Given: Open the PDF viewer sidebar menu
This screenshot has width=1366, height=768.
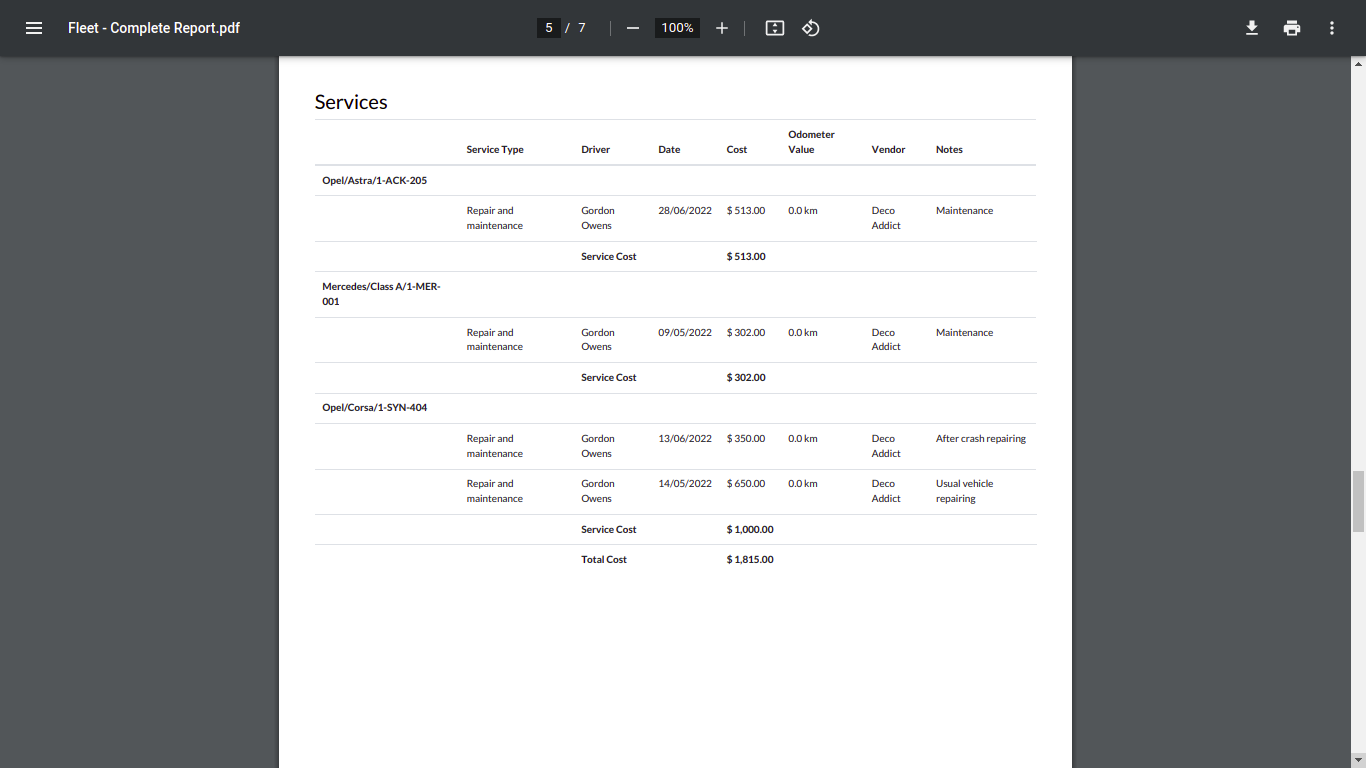Looking at the screenshot, I should pos(34,28).
